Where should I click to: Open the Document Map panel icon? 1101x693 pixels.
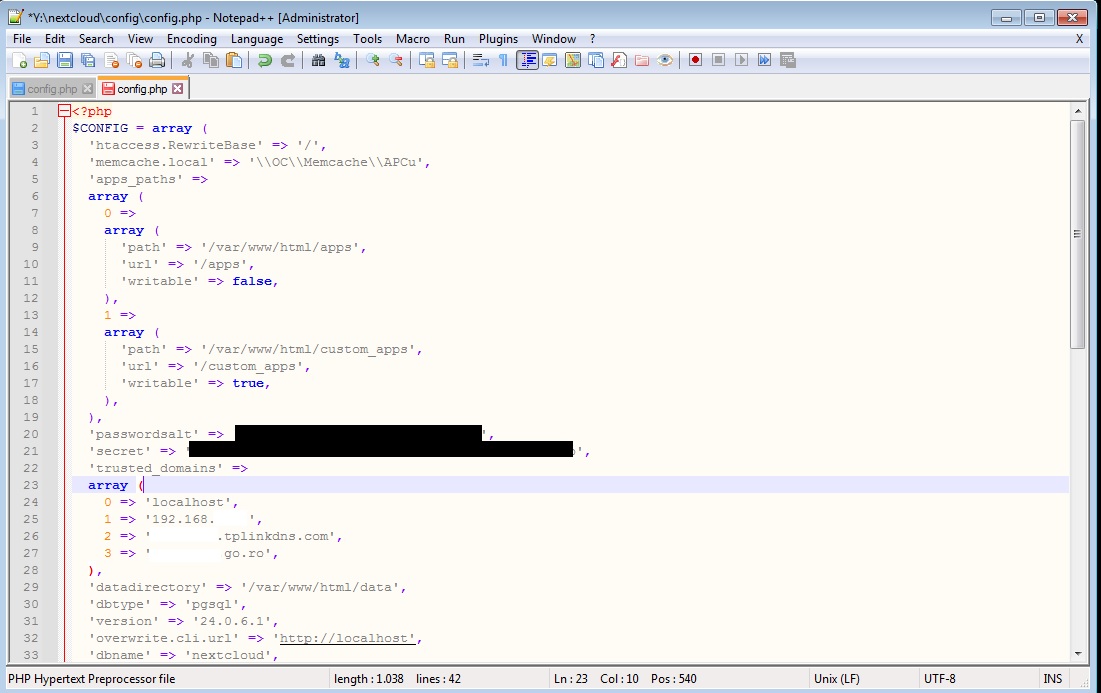click(x=573, y=60)
